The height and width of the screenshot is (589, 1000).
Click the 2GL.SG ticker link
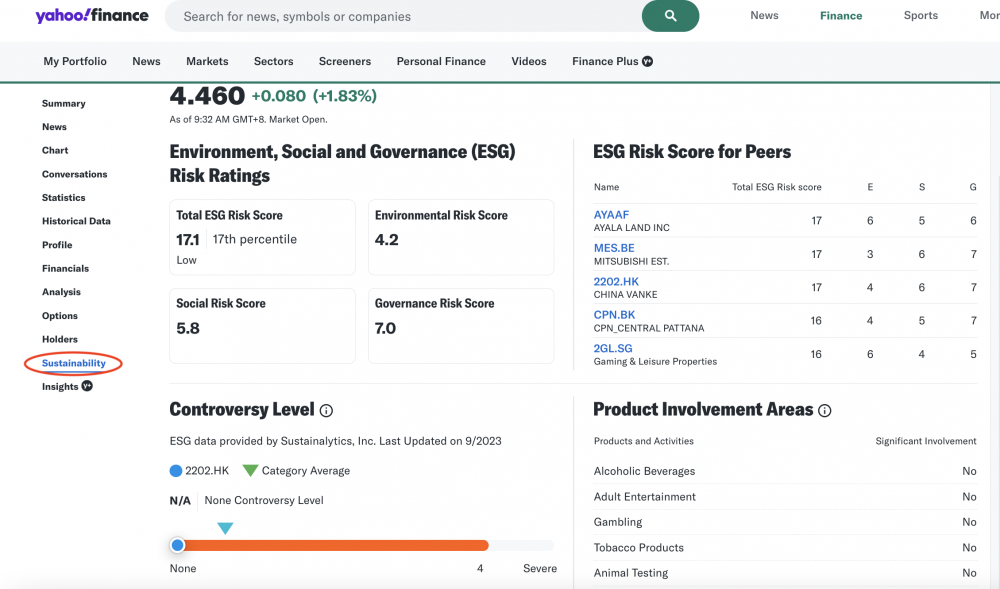coord(613,348)
